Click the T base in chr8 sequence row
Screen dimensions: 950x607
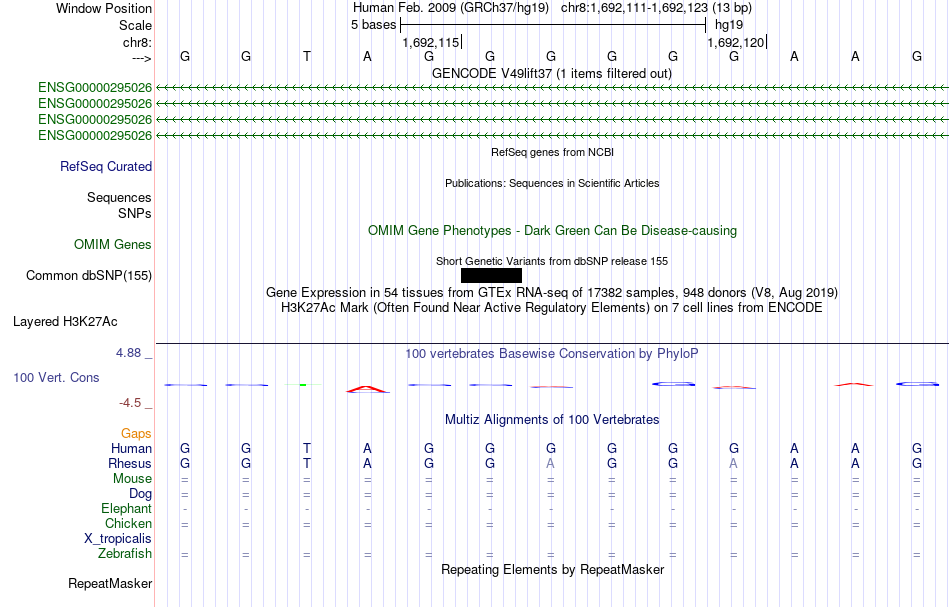307,57
